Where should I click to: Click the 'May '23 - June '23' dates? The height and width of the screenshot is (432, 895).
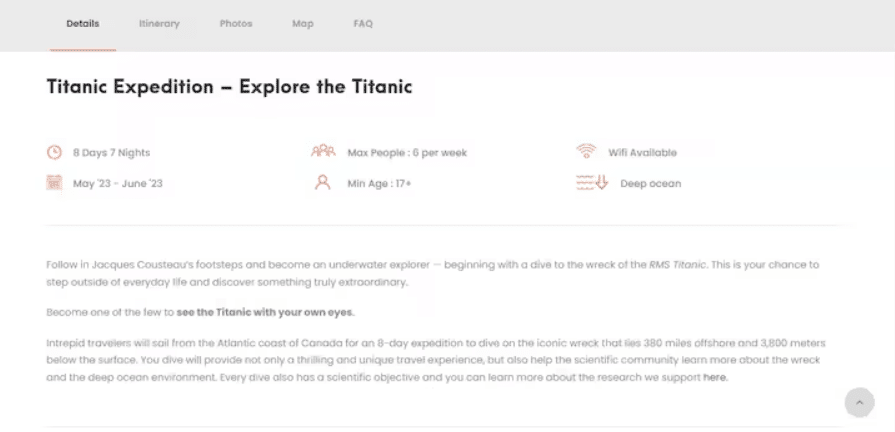(118, 184)
